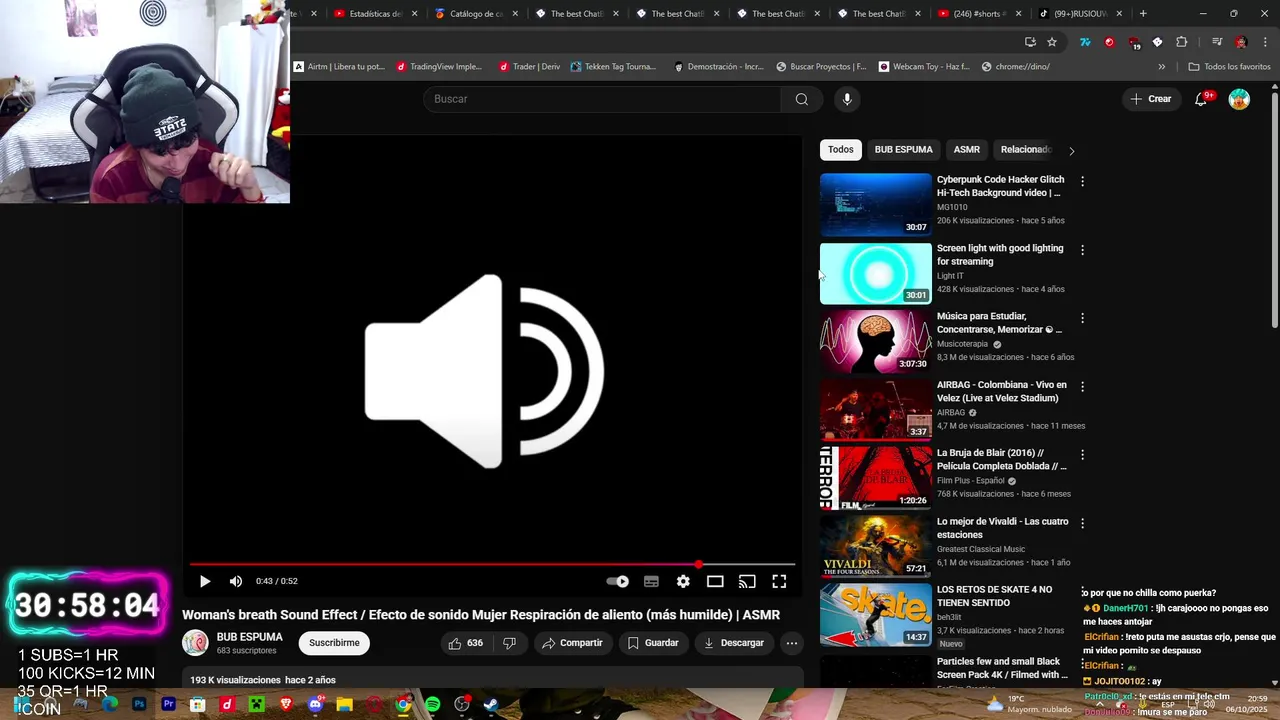Viewport: 1280px width, 720px height.
Task: Open the Trader | Deriv bookmark
Action: (x=529, y=67)
